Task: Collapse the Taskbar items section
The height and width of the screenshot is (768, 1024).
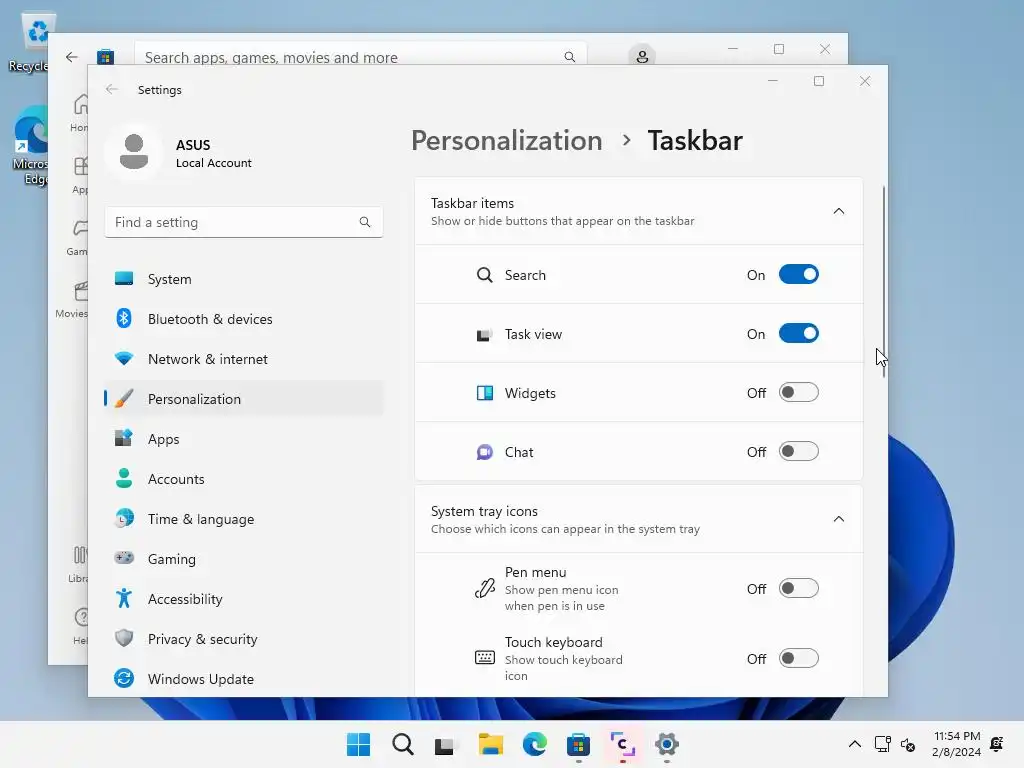Action: coord(839,211)
